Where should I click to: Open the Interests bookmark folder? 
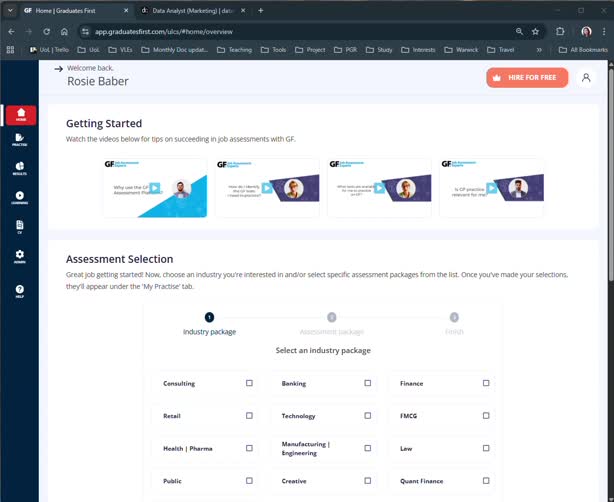click(x=418, y=50)
